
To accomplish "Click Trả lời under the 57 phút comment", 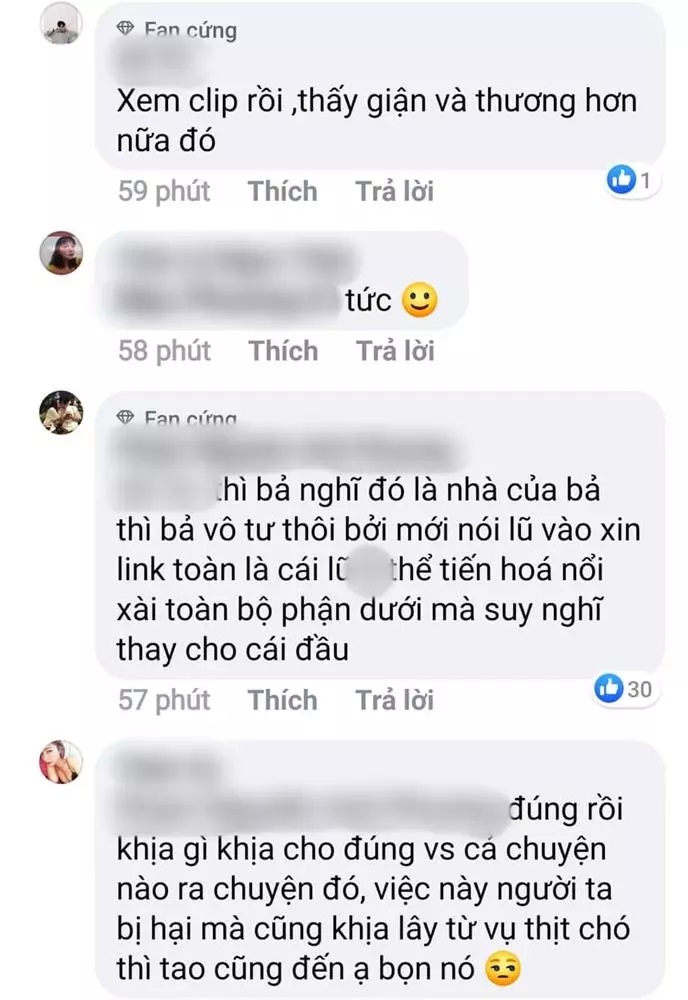I will pyautogui.click(x=395, y=700).
